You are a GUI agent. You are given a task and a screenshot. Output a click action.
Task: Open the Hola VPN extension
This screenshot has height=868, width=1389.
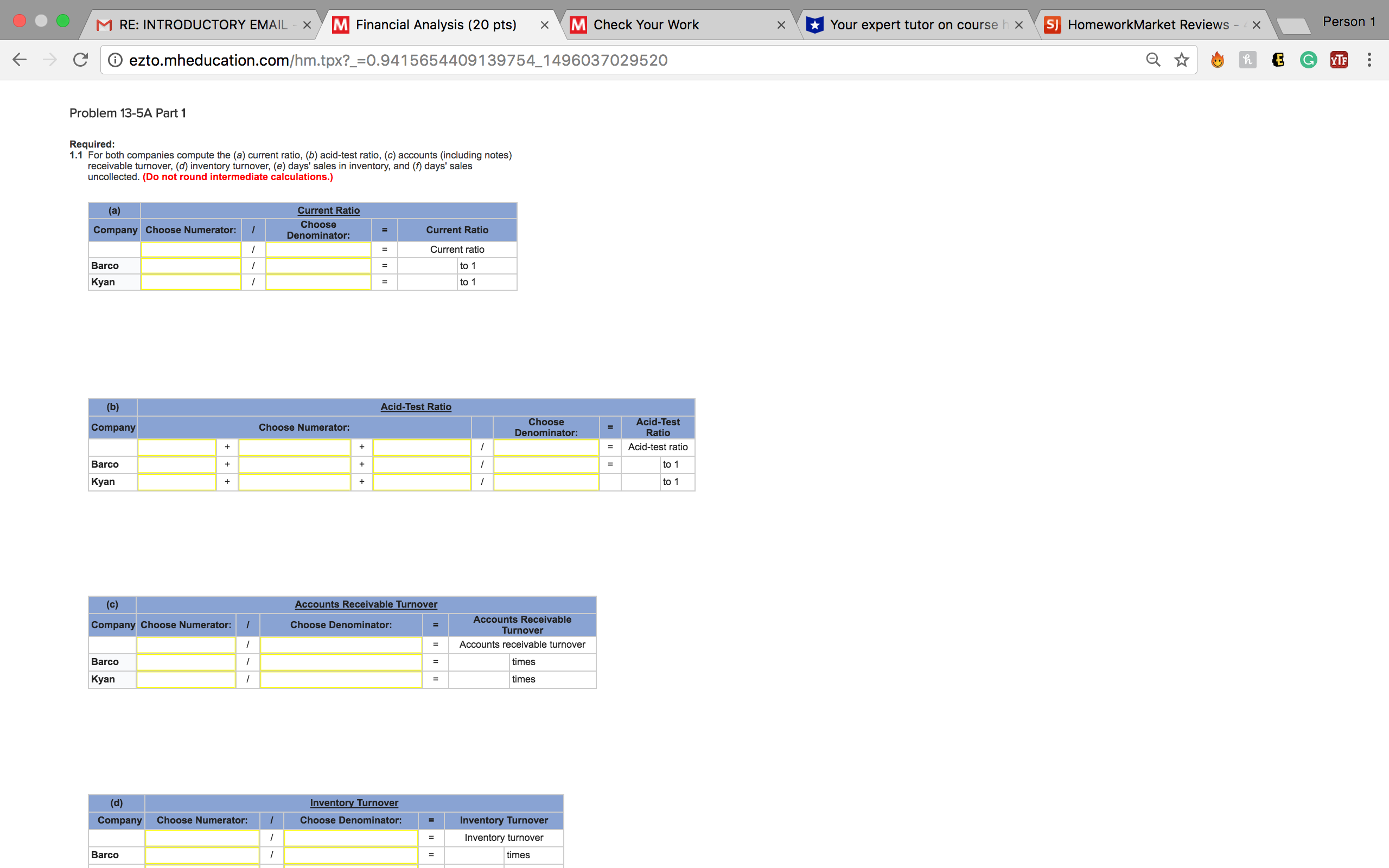1218,60
